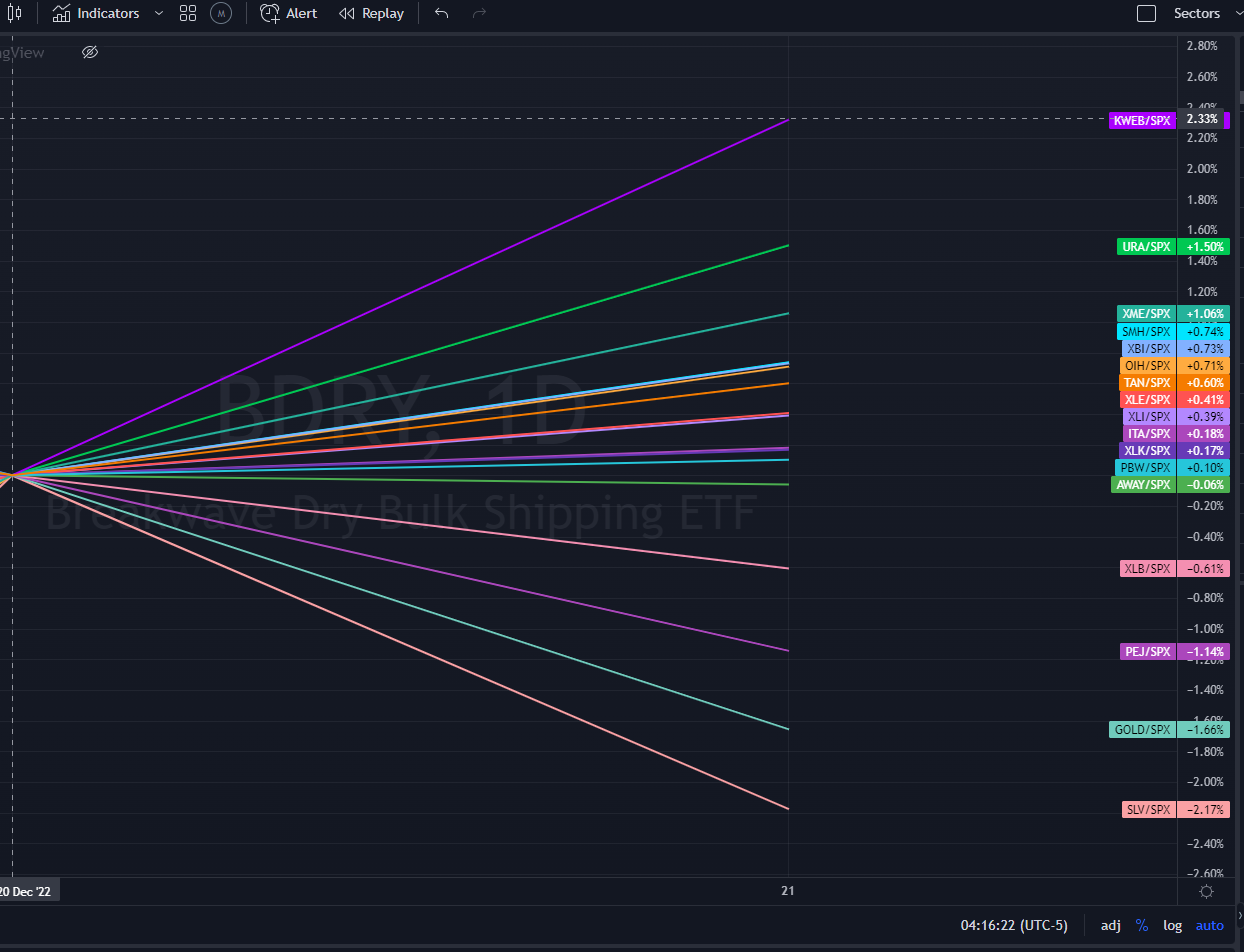1244x952 pixels.
Task: Select the purple KWEB line on chart
Action: point(400,297)
